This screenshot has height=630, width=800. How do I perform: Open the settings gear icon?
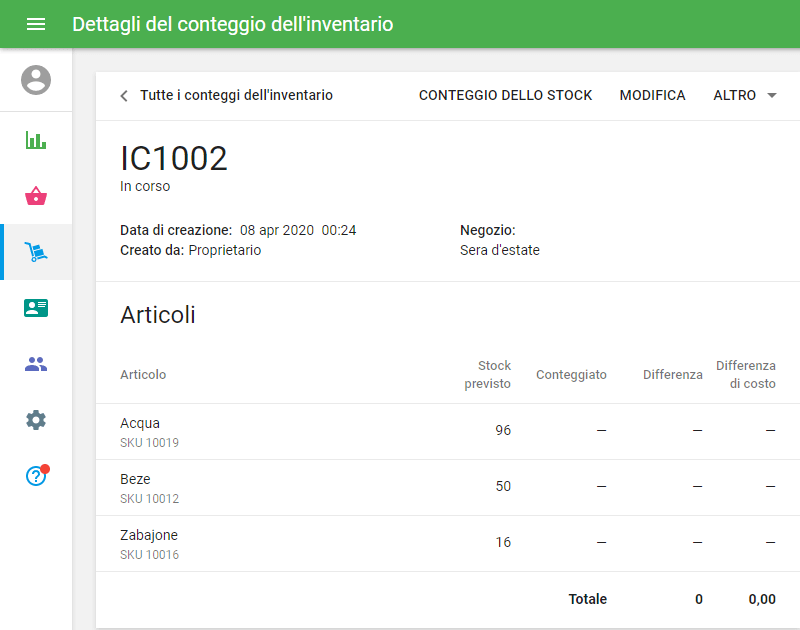click(36, 420)
